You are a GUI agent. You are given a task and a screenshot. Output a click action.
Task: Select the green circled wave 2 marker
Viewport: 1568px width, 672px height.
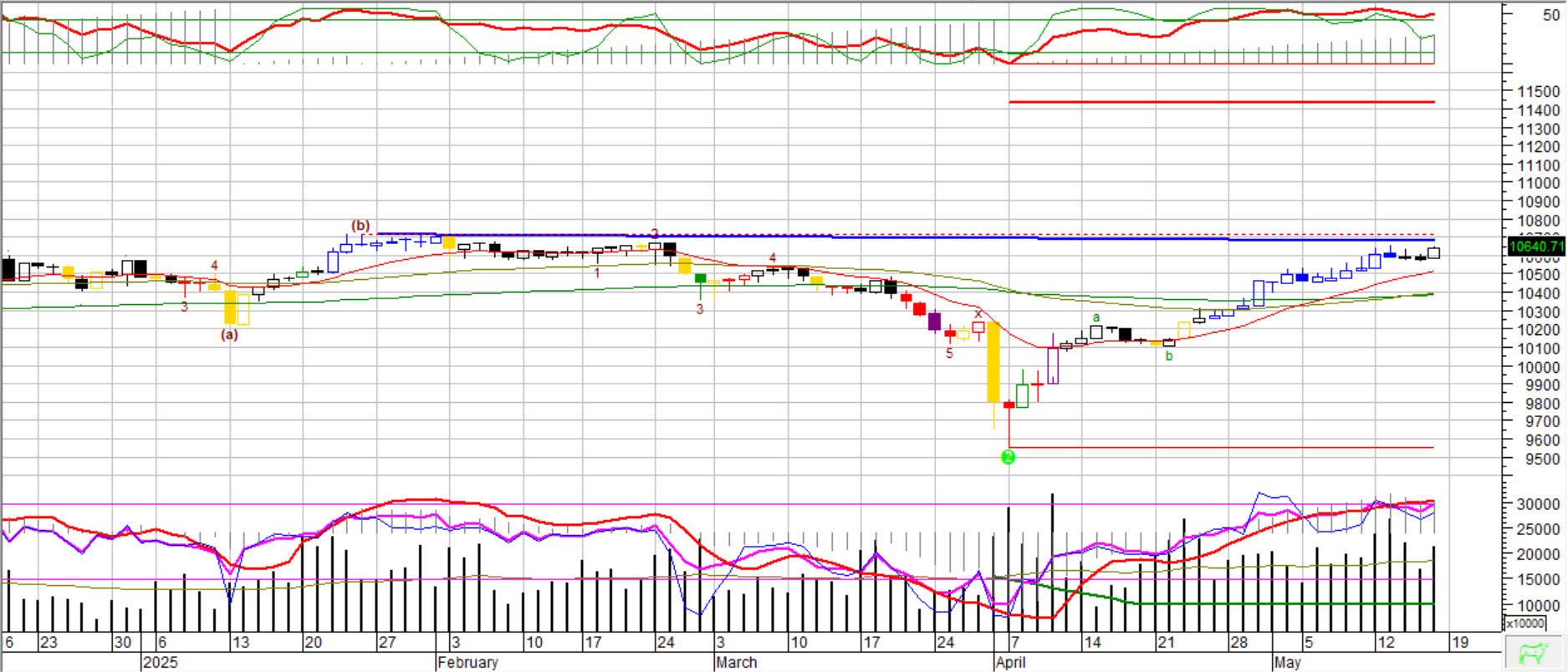[x=1008, y=457]
